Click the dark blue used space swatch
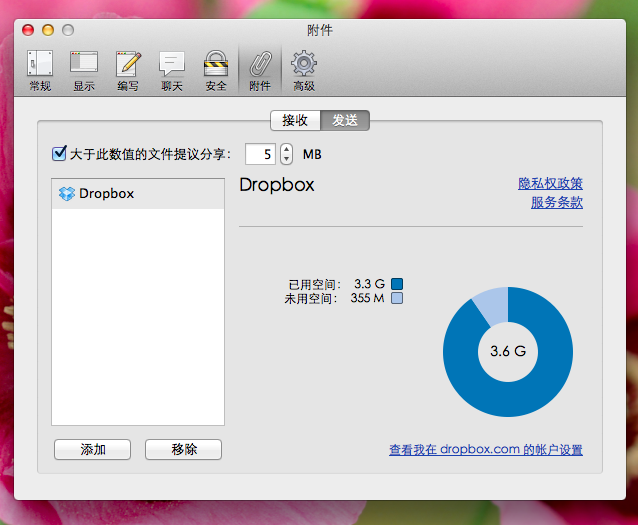The width and height of the screenshot is (638, 525). [397, 283]
